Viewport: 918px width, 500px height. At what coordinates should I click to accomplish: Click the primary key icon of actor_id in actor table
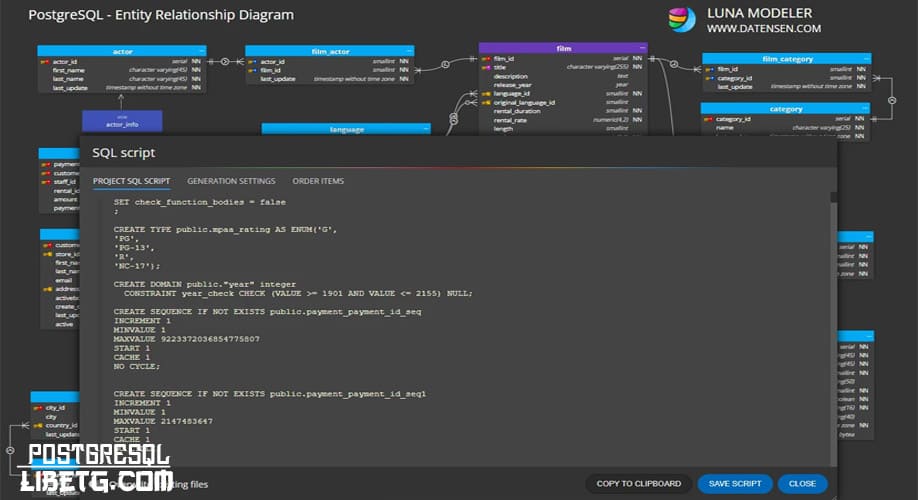(45, 61)
